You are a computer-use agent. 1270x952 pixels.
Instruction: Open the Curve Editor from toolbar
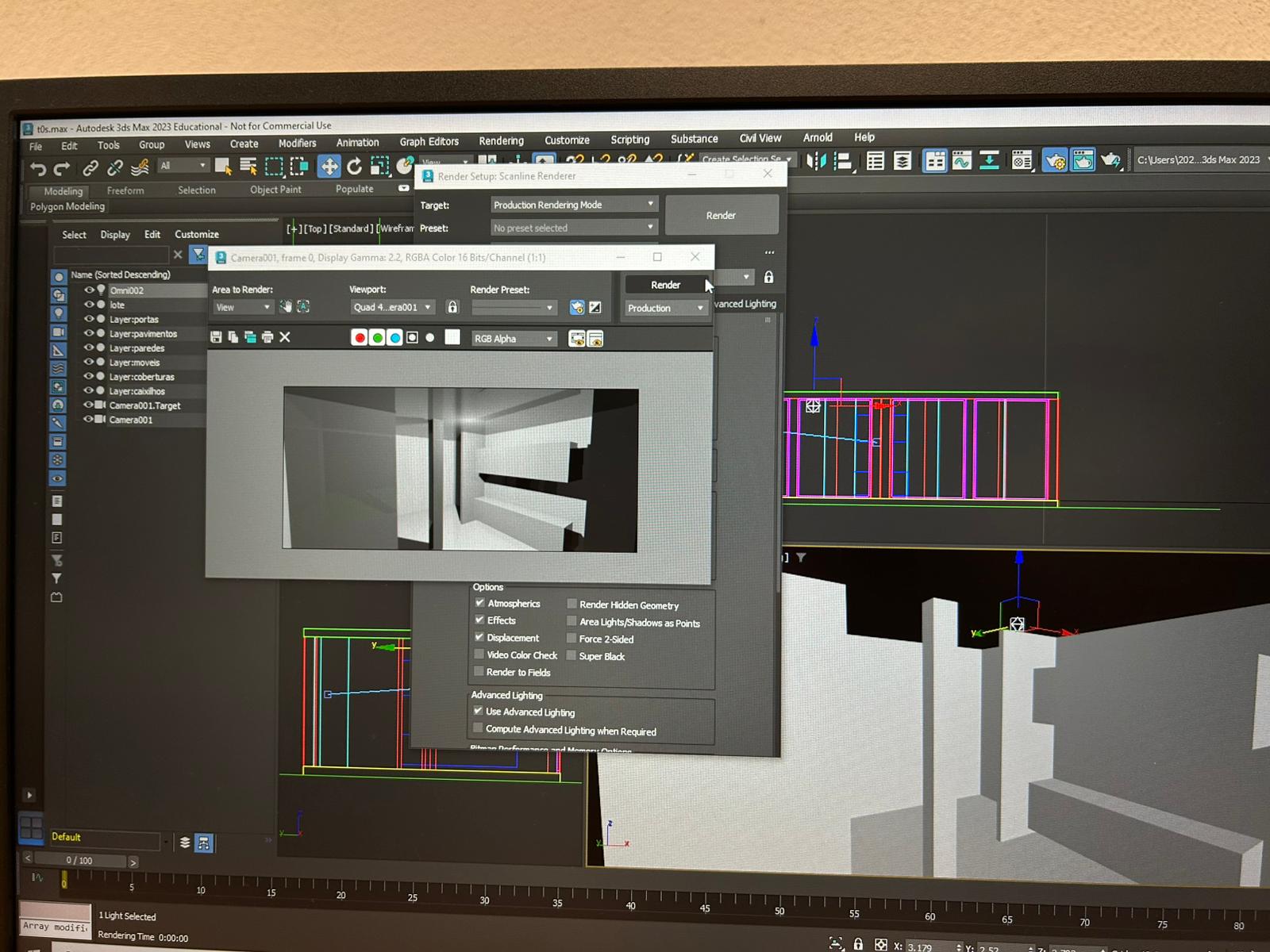pos(962,162)
